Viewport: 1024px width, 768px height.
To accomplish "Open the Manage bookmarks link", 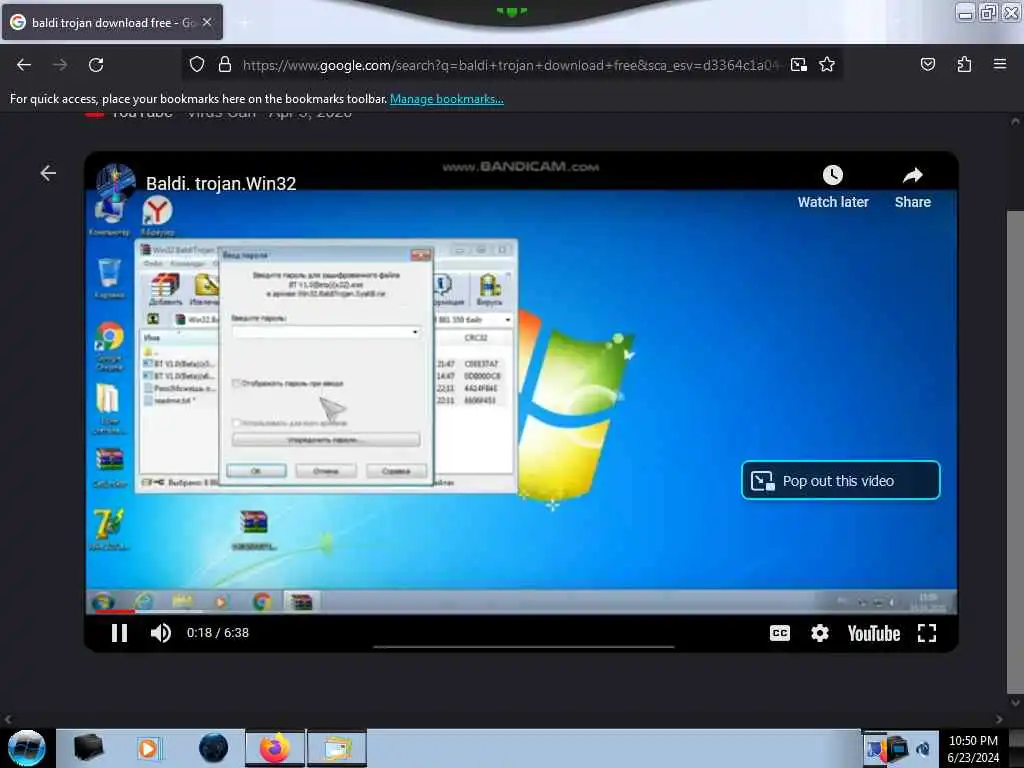I will click(x=447, y=99).
